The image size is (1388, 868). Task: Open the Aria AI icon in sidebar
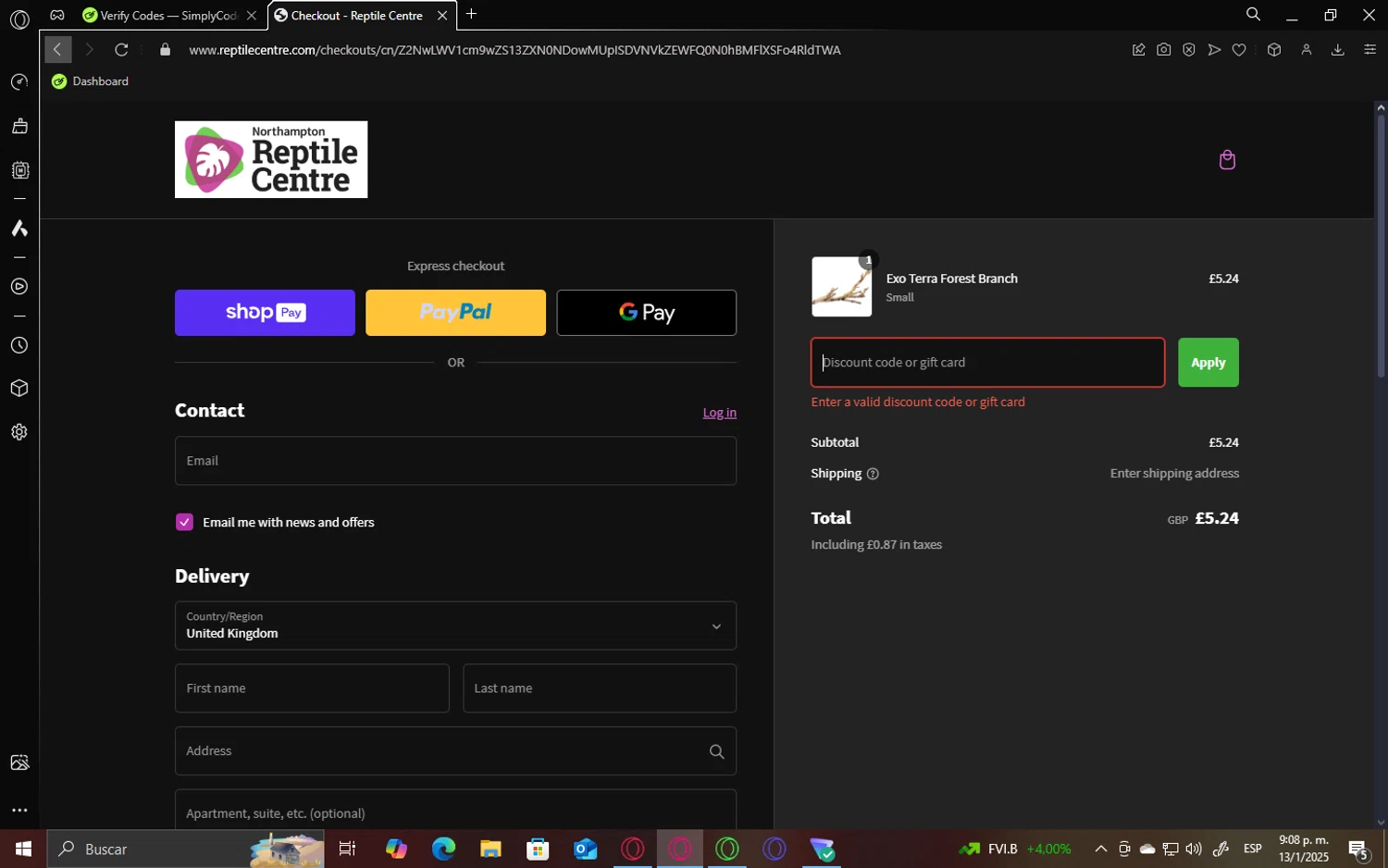click(19, 228)
